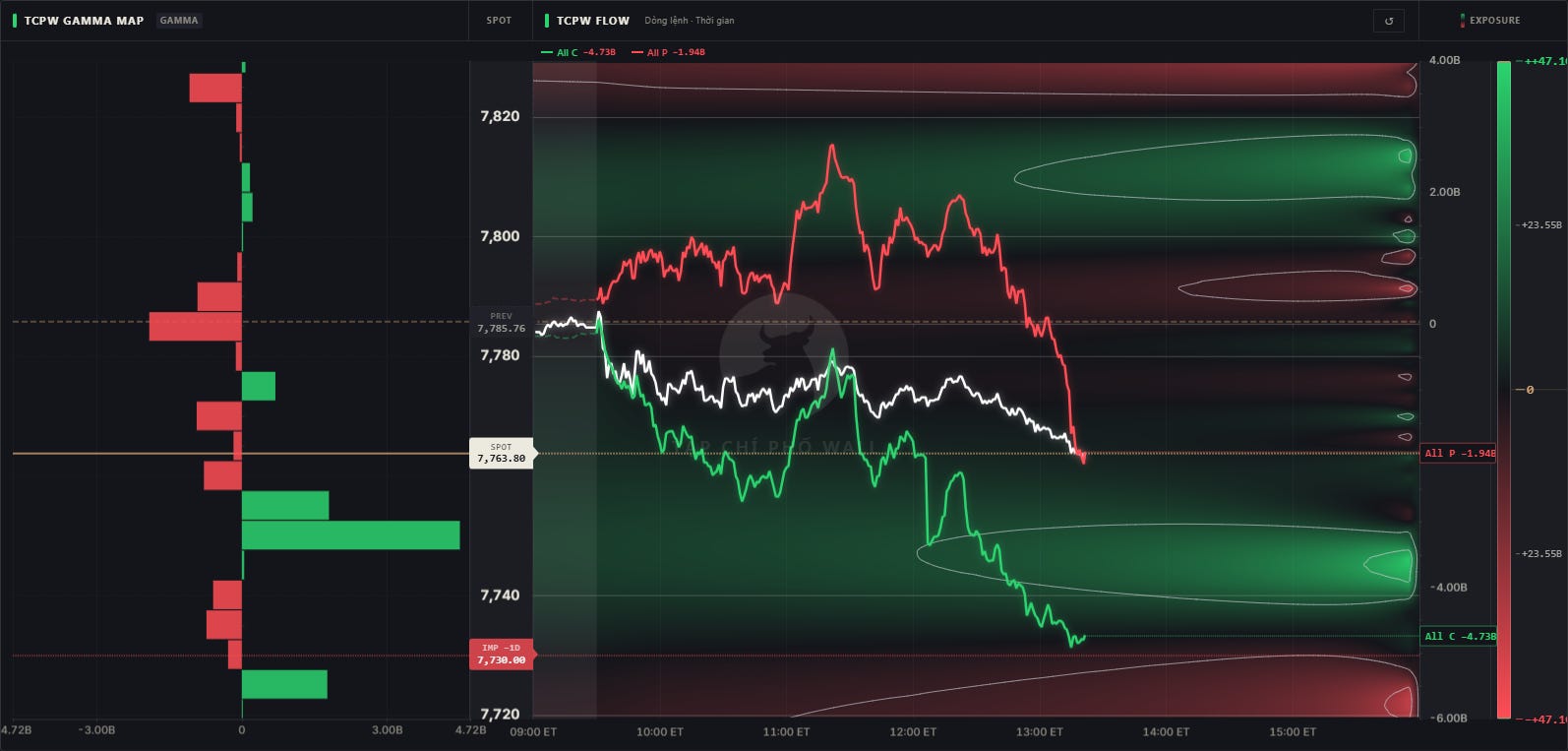Click the 7,740 price axis label
The image size is (1568, 751).
click(x=500, y=595)
